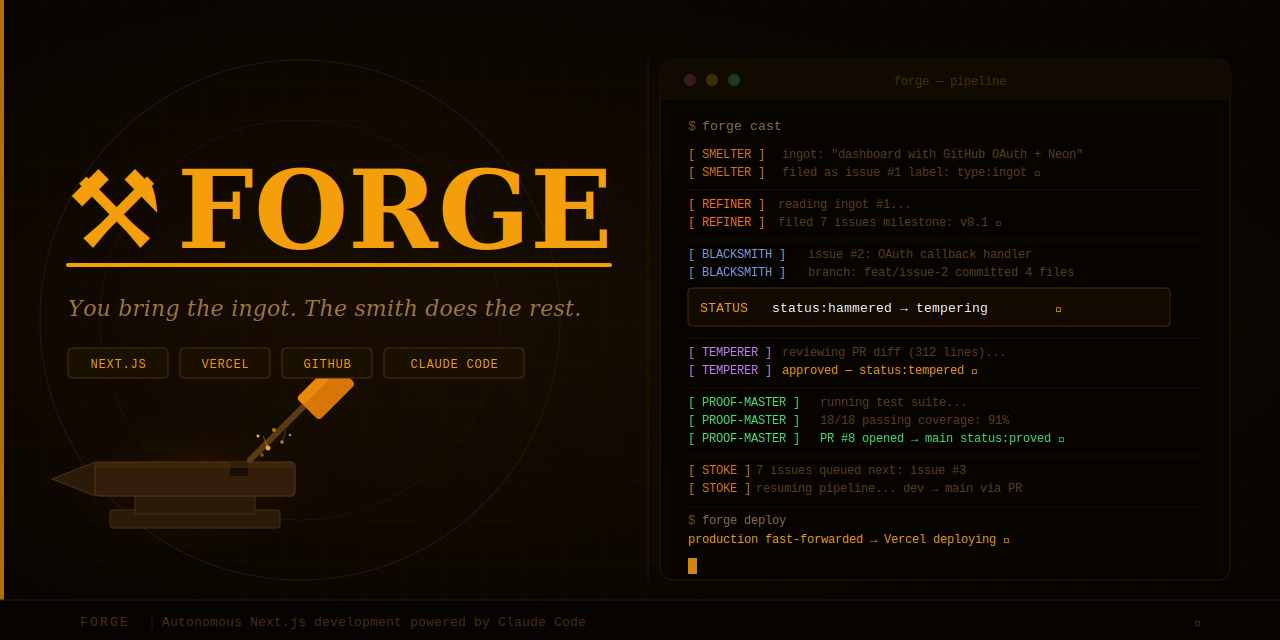This screenshot has height=640, width=1280.
Task: Click the STOKE line "resuming pipeline... dev → main"
Action: coord(855,489)
